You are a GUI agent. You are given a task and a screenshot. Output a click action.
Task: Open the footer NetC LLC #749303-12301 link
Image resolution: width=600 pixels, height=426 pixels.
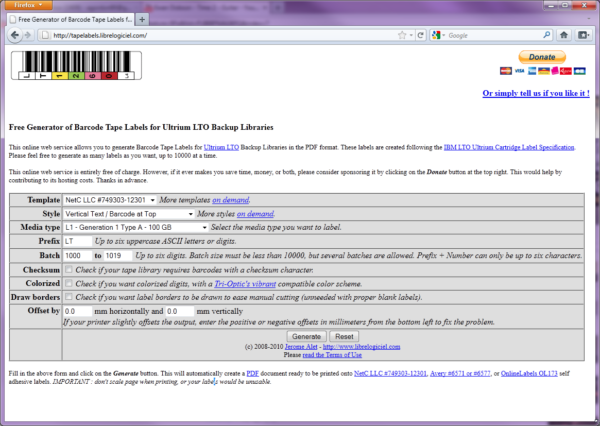click(390, 373)
